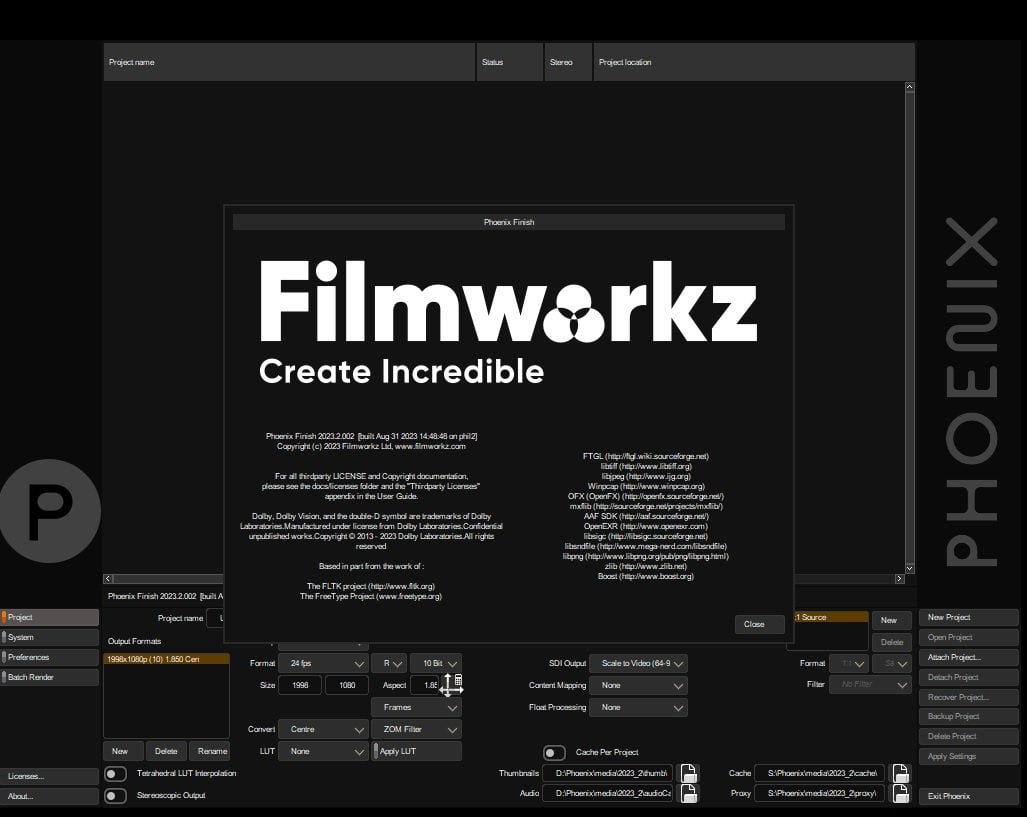This screenshot has height=817, width=1027.
Task: Click the FLTK project credit line
Action: [371, 586]
